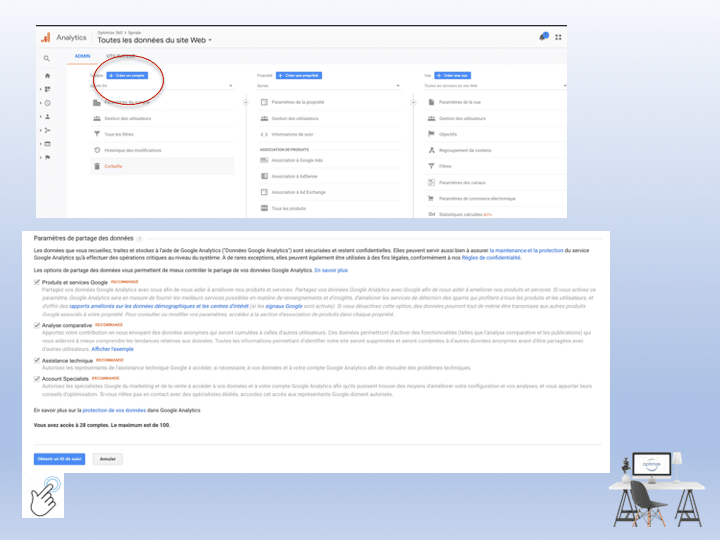
Task: Open the notifications bell icon
Action: [x=544, y=37]
